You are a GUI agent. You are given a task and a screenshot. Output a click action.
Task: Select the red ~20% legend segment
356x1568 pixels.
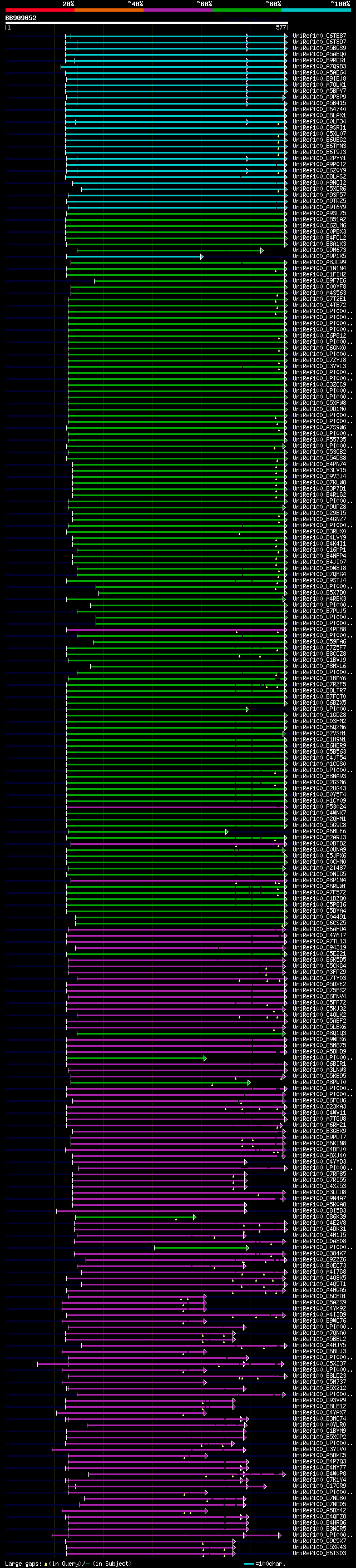point(39,10)
